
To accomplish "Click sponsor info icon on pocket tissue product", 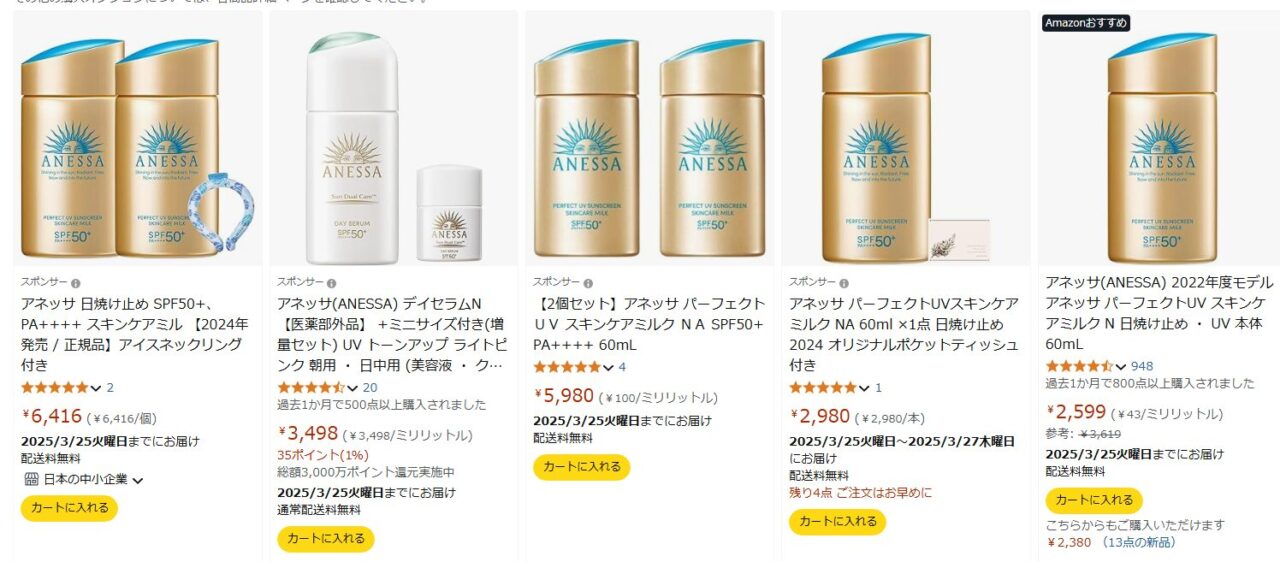I will [x=844, y=283].
